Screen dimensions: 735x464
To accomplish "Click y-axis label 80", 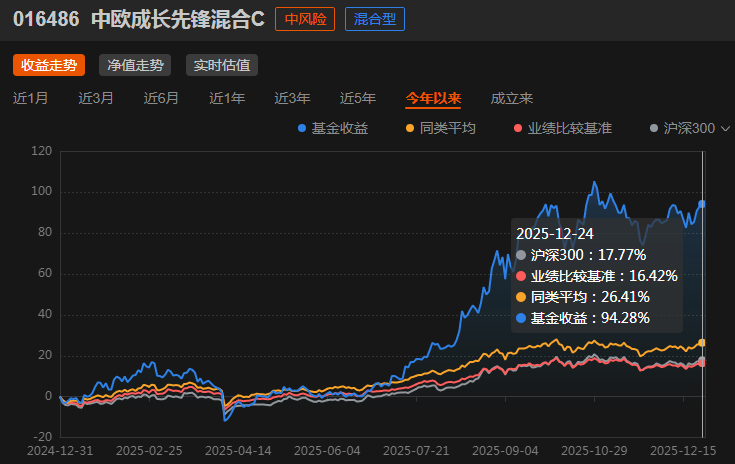I will point(45,232).
